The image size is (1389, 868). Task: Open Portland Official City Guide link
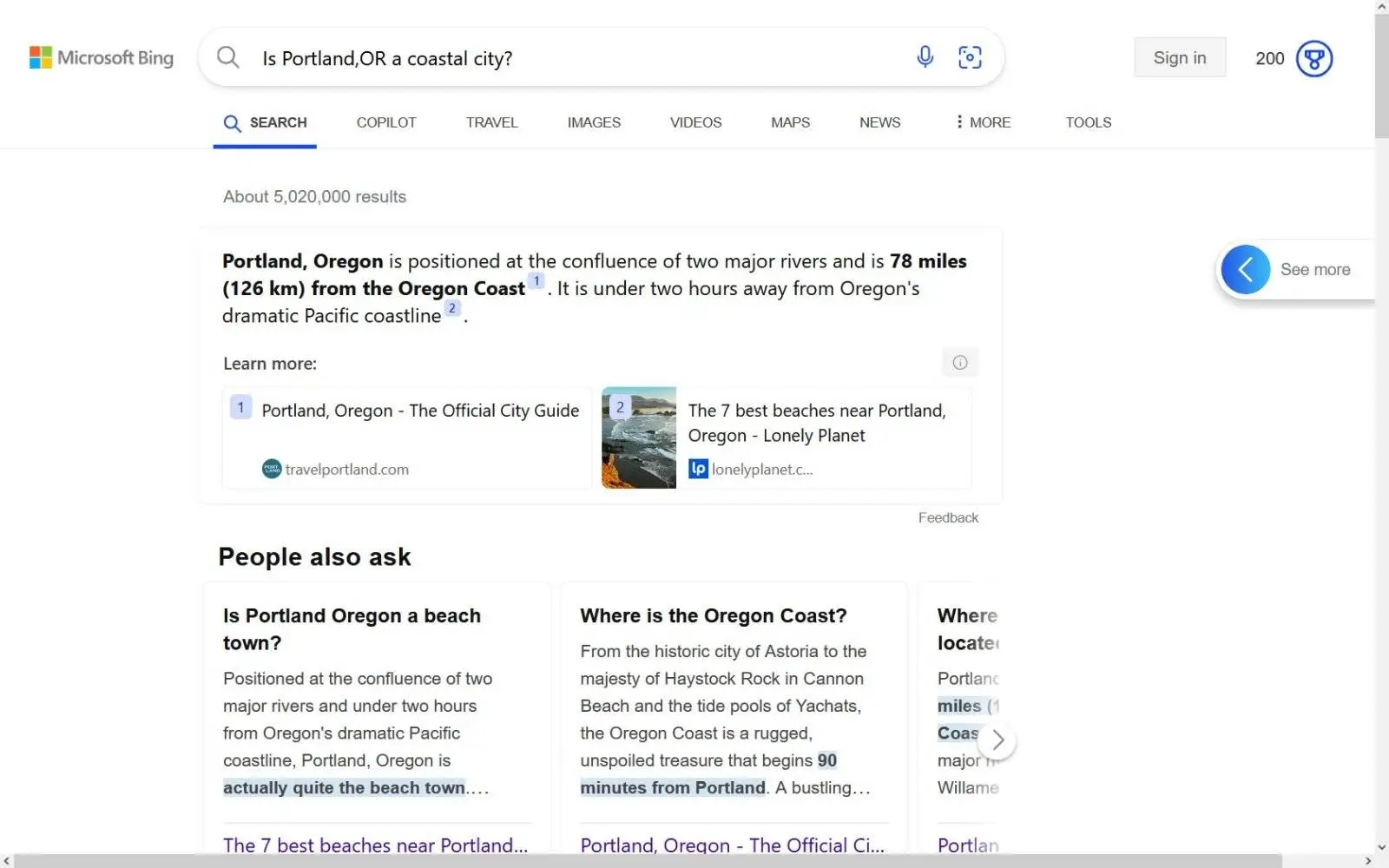[420, 411]
